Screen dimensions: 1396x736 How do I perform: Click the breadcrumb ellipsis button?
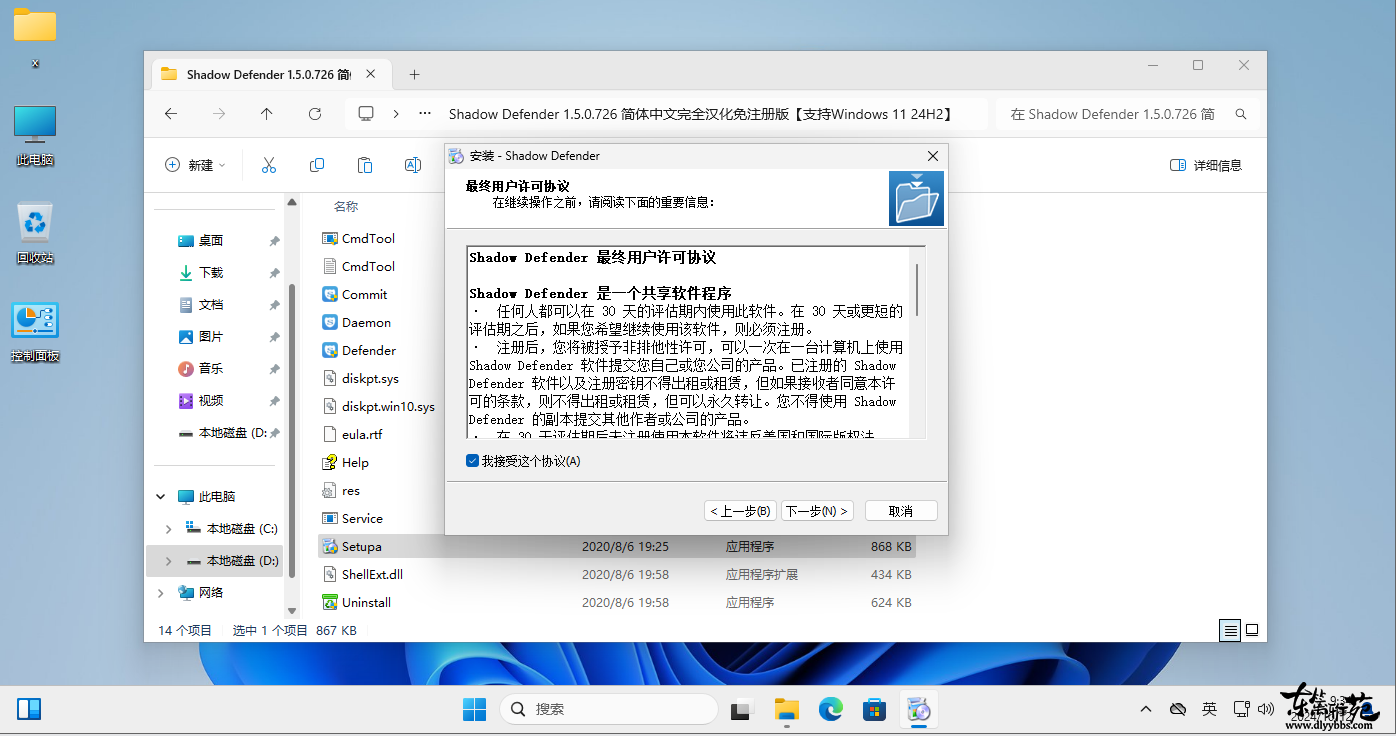click(x=425, y=114)
